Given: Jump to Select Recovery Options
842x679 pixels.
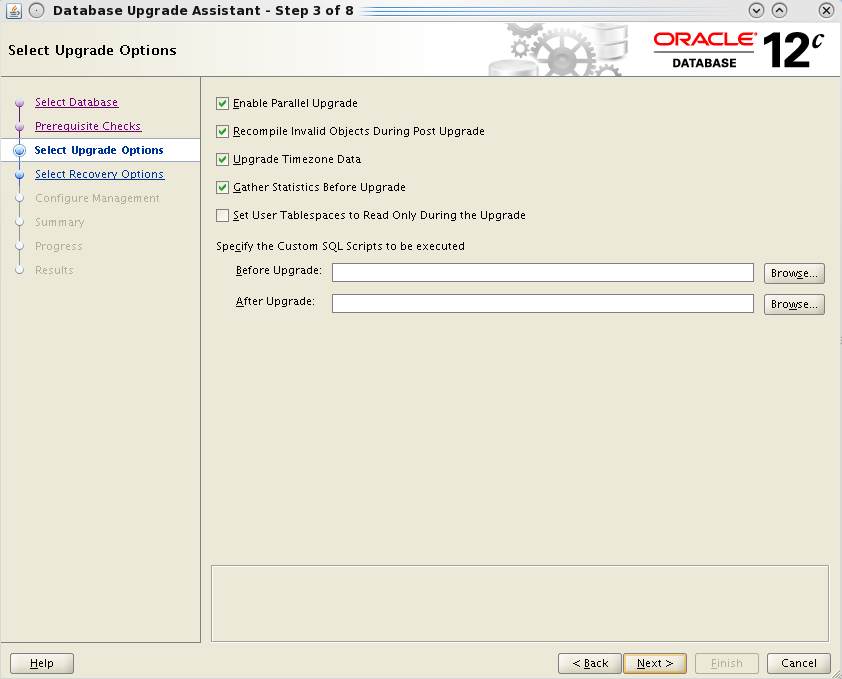Looking at the screenshot, I should pos(99,174).
